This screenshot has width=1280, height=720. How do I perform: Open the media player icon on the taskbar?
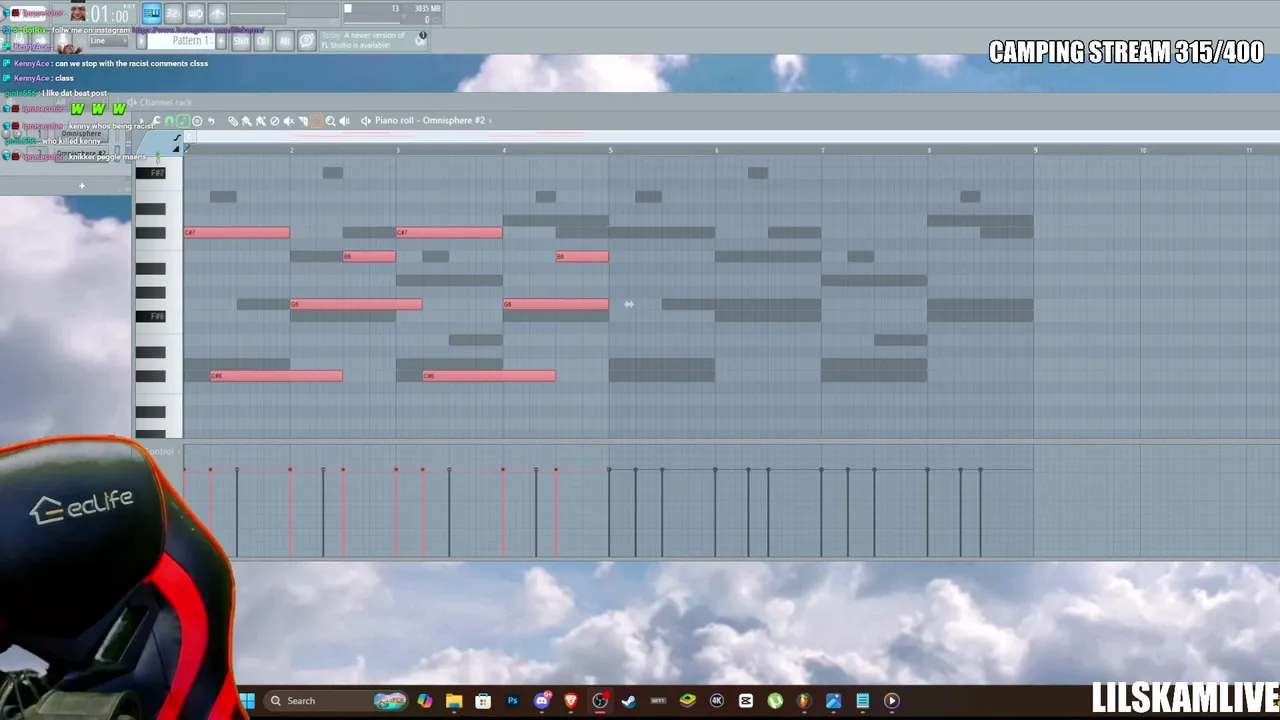pyautogui.click(x=892, y=701)
